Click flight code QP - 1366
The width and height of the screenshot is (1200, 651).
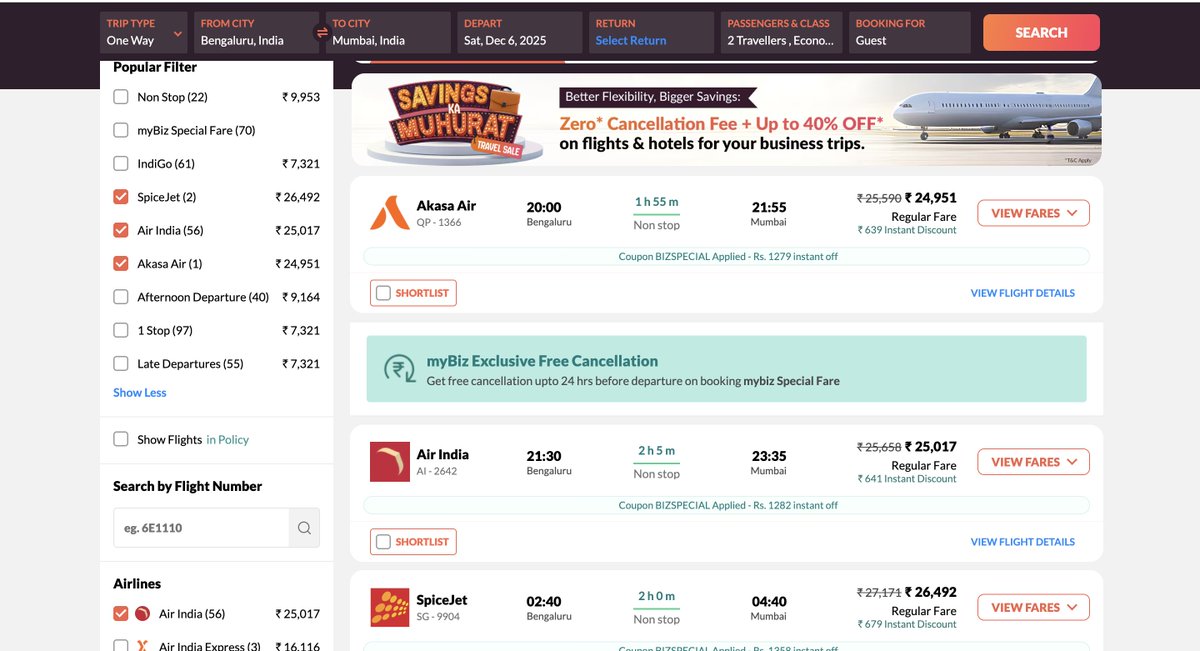coord(439,222)
